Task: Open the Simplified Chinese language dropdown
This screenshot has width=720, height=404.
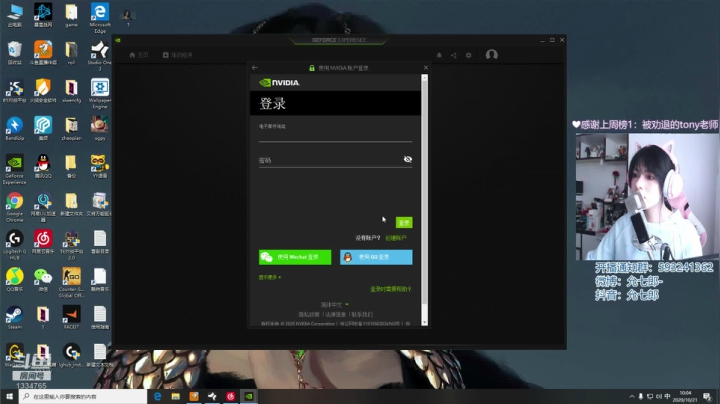Action: pos(334,304)
